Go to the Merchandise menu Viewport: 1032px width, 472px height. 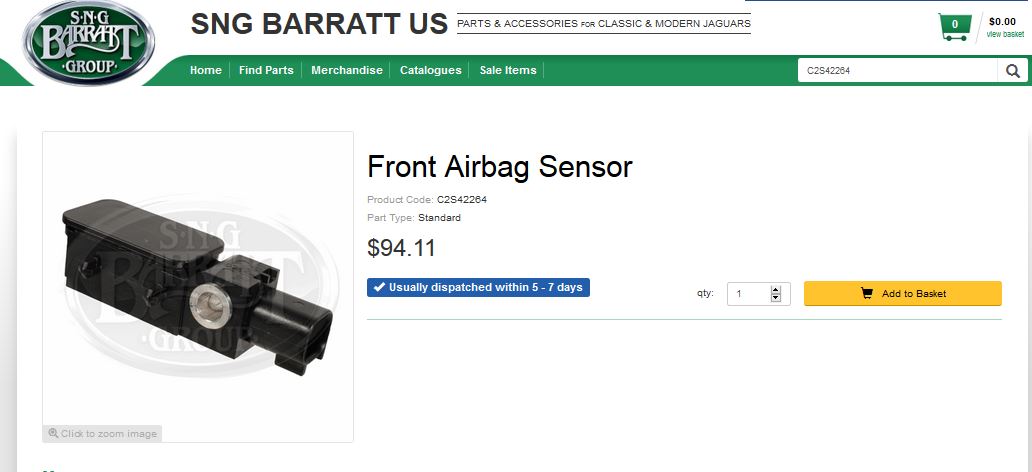[347, 70]
